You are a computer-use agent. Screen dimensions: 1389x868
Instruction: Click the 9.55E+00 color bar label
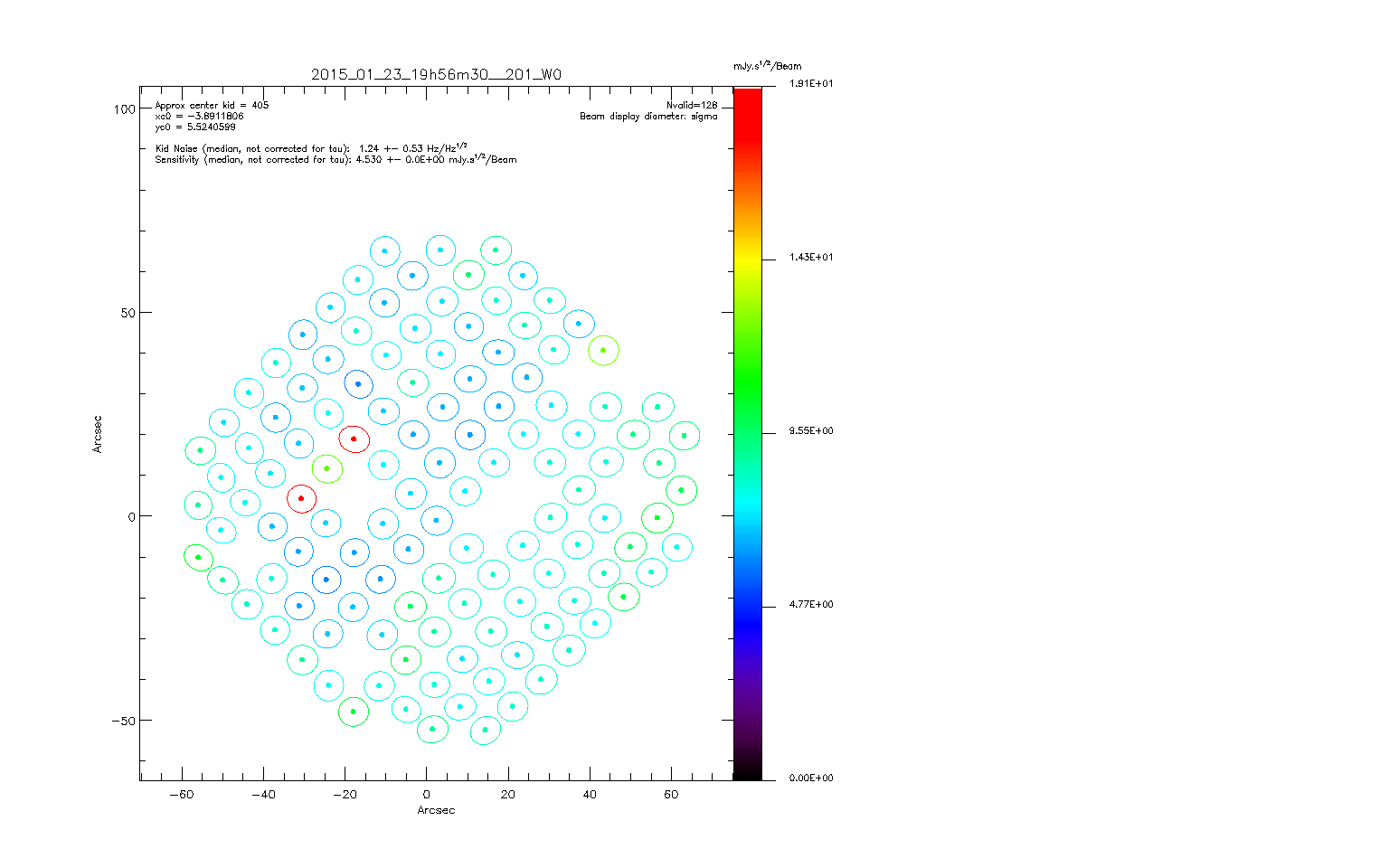[811, 431]
